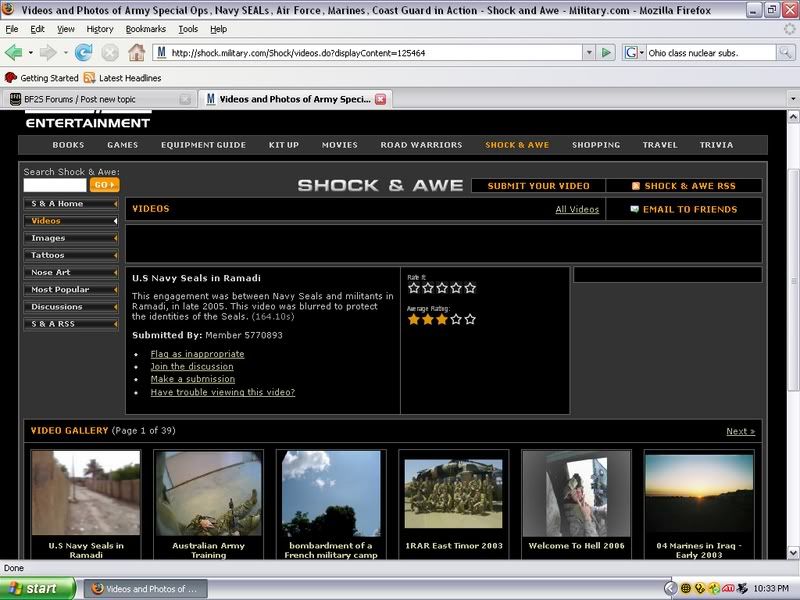Click the Search Shock & Awe input field
The height and width of the screenshot is (600, 800).
55,185
